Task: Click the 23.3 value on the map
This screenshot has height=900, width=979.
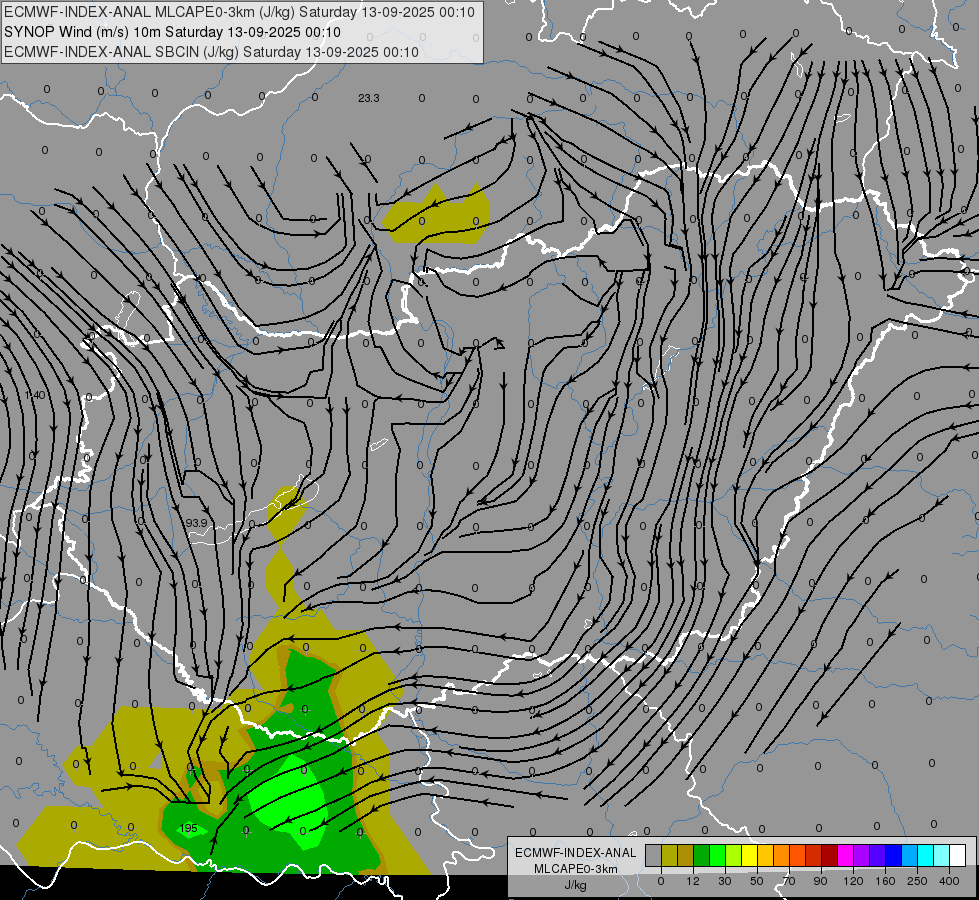Action: coord(369,98)
